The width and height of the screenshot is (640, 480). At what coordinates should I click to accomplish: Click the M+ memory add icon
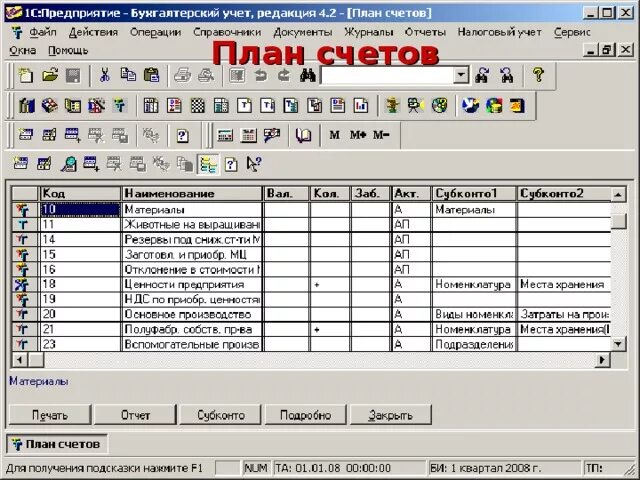[358, 135]
